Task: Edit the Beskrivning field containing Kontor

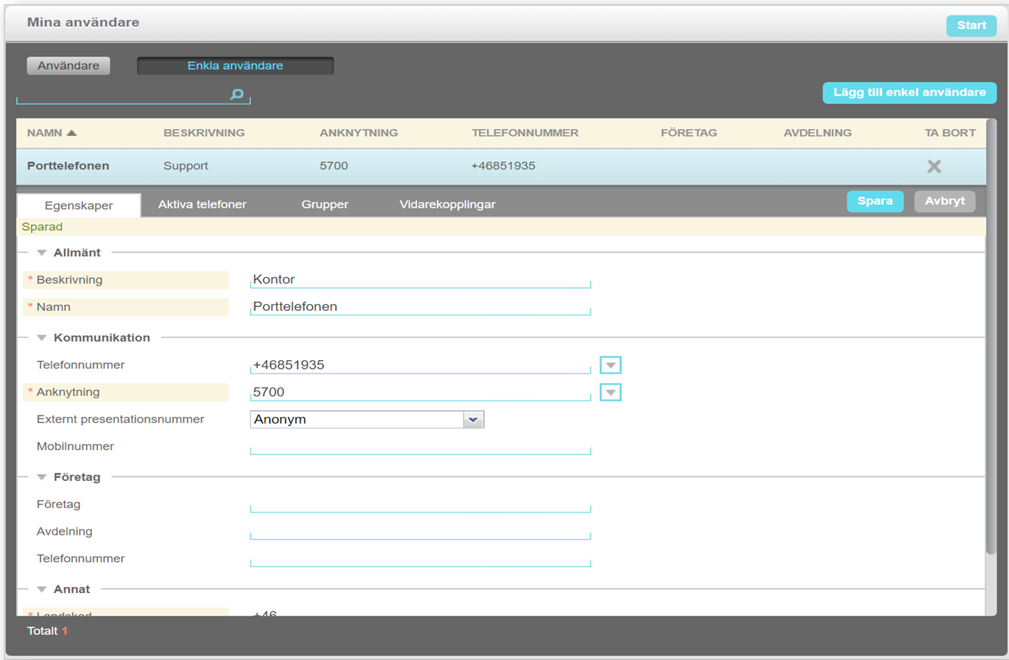Action: [x=420, y=280]
